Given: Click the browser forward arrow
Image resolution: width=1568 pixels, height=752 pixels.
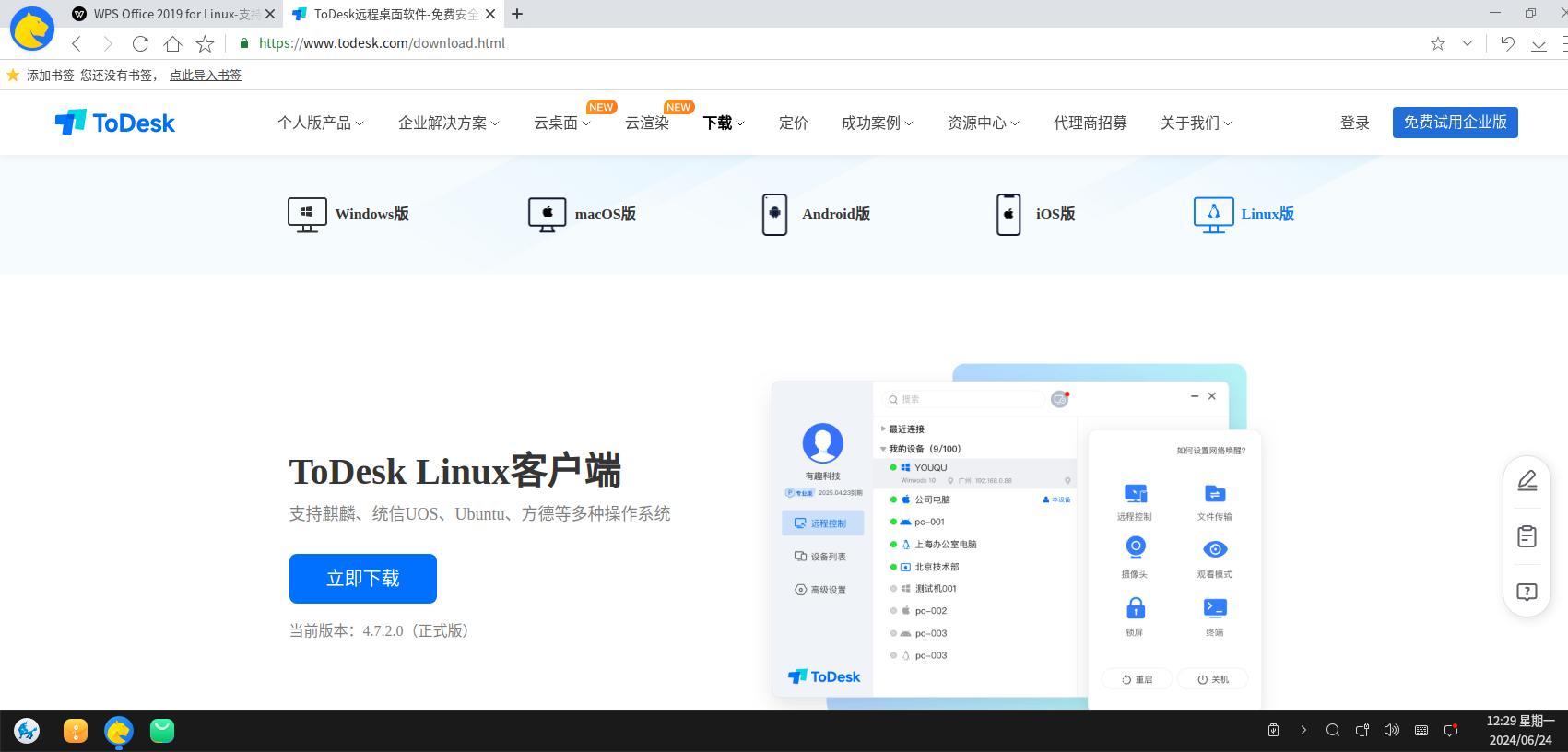Looking at the screenshot, I should [108, 43].
